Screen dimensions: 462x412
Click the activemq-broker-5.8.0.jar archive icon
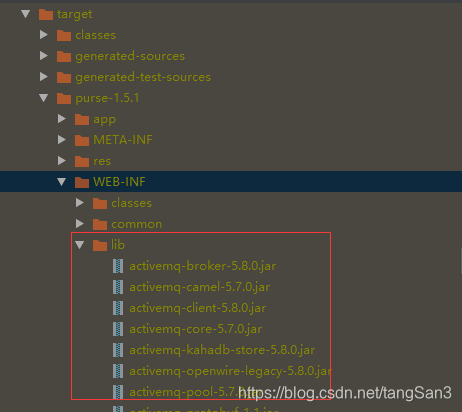click(118, 266)
